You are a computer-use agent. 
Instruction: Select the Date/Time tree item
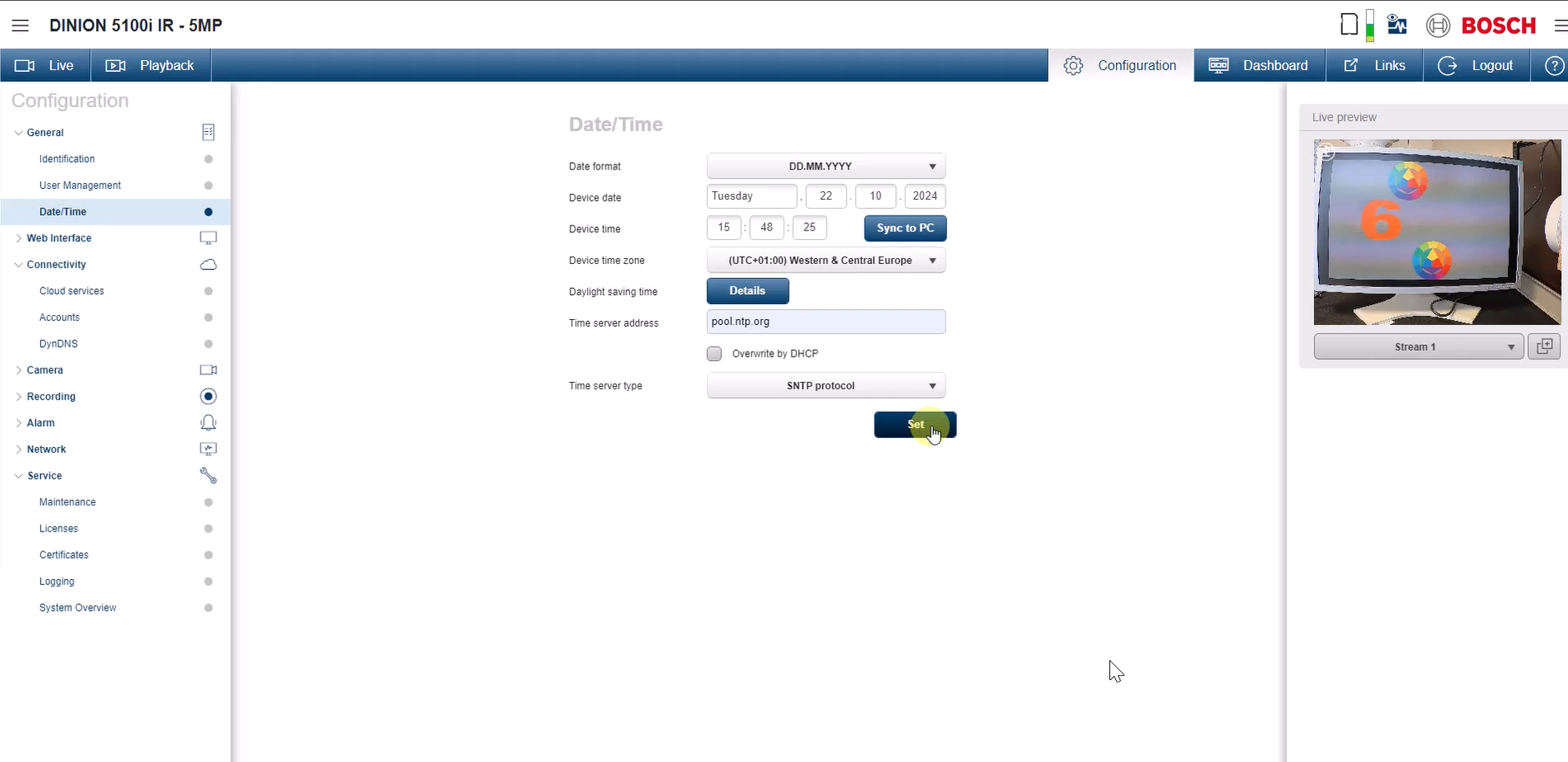[x=115, y=211]
